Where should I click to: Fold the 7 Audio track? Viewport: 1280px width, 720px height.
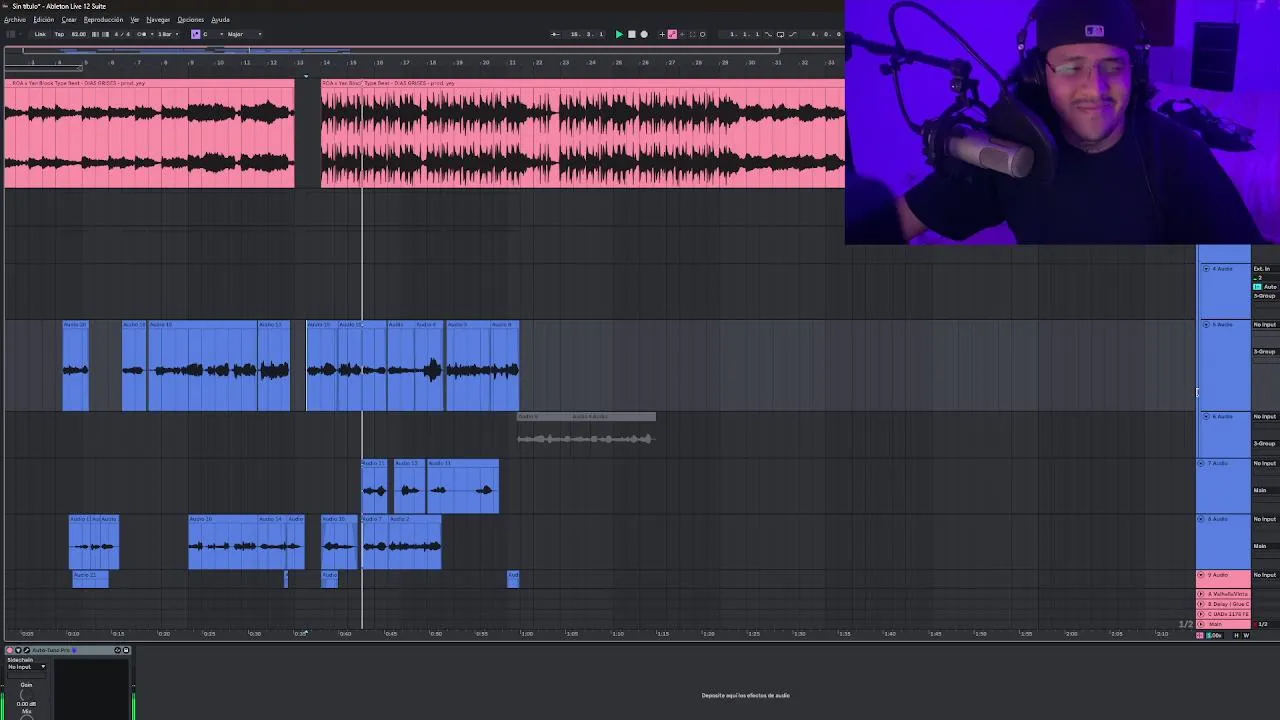[x=1201, y=464]
